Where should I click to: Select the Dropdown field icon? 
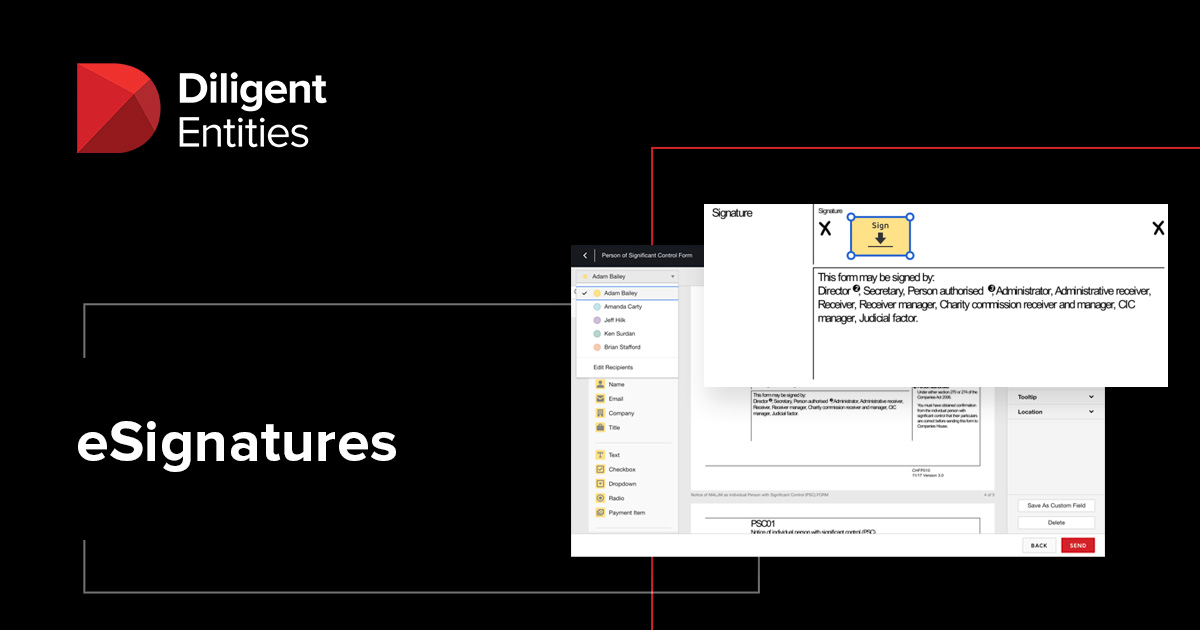(x=600, y=484)
